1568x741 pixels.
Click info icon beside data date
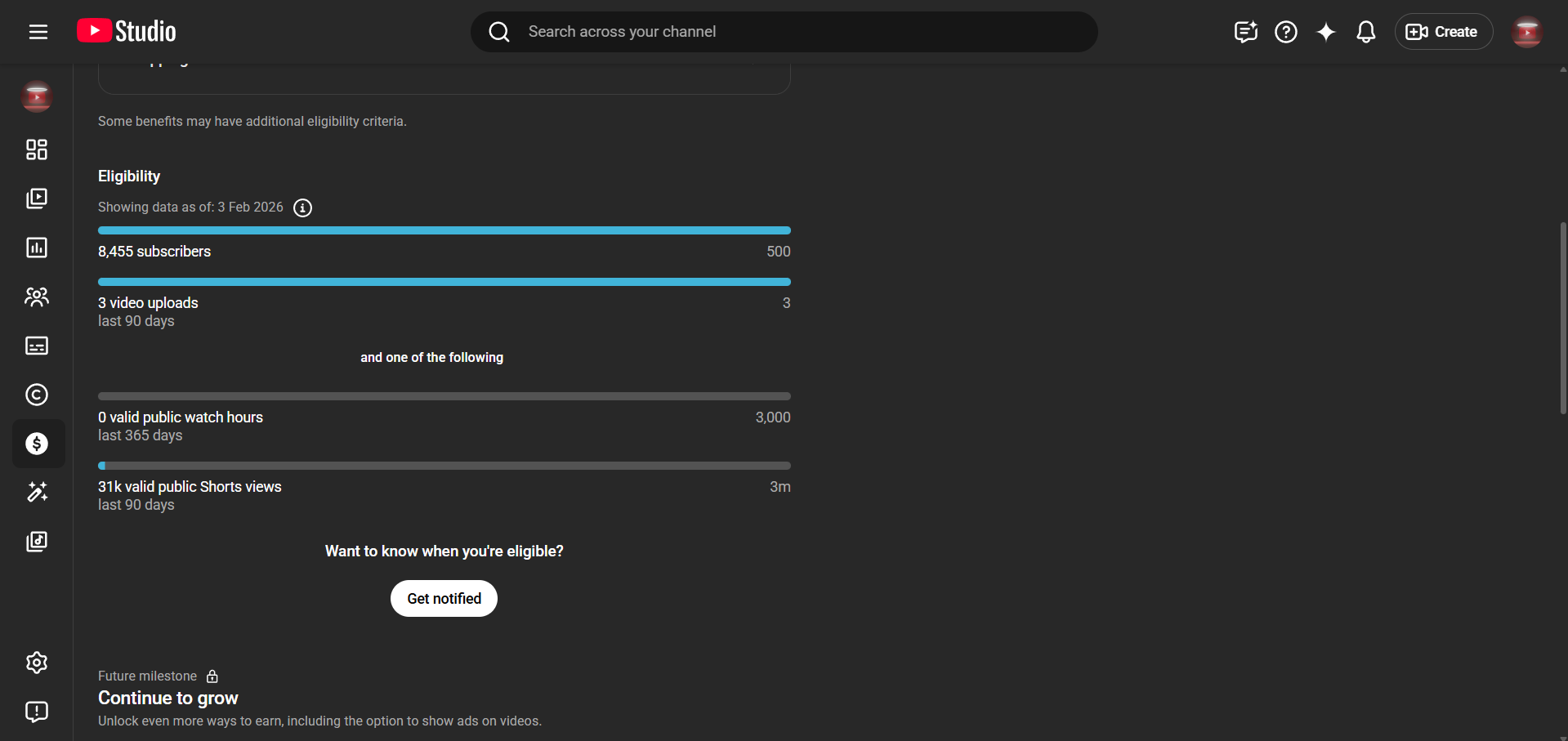[302, 208]
